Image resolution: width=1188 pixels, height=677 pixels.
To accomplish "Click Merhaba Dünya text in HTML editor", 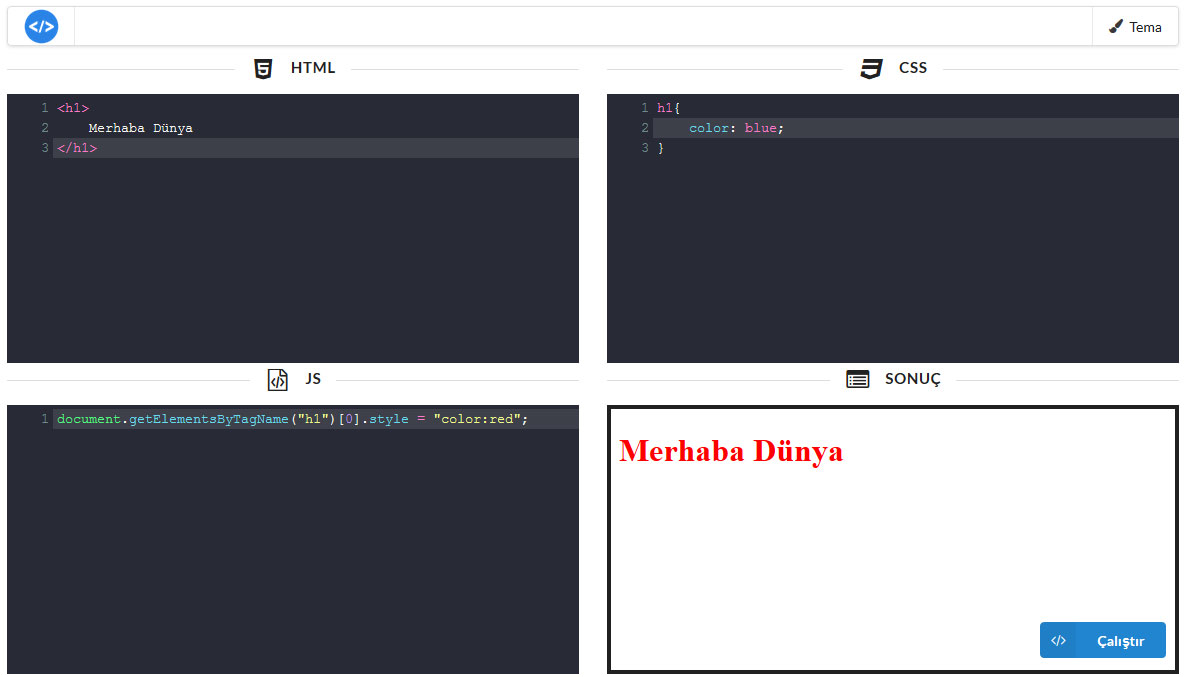I will tap(140, 128).
